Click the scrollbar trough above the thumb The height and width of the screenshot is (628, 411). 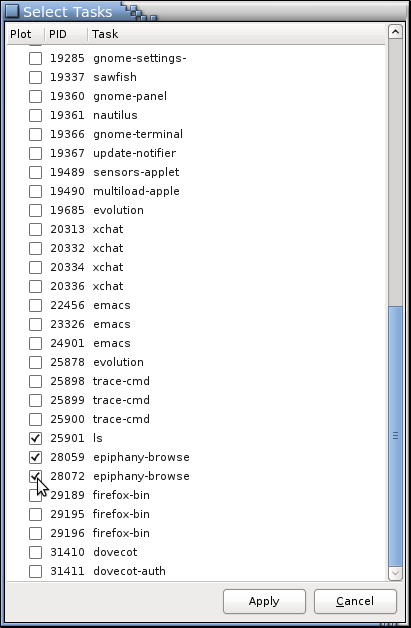point(395,172)
